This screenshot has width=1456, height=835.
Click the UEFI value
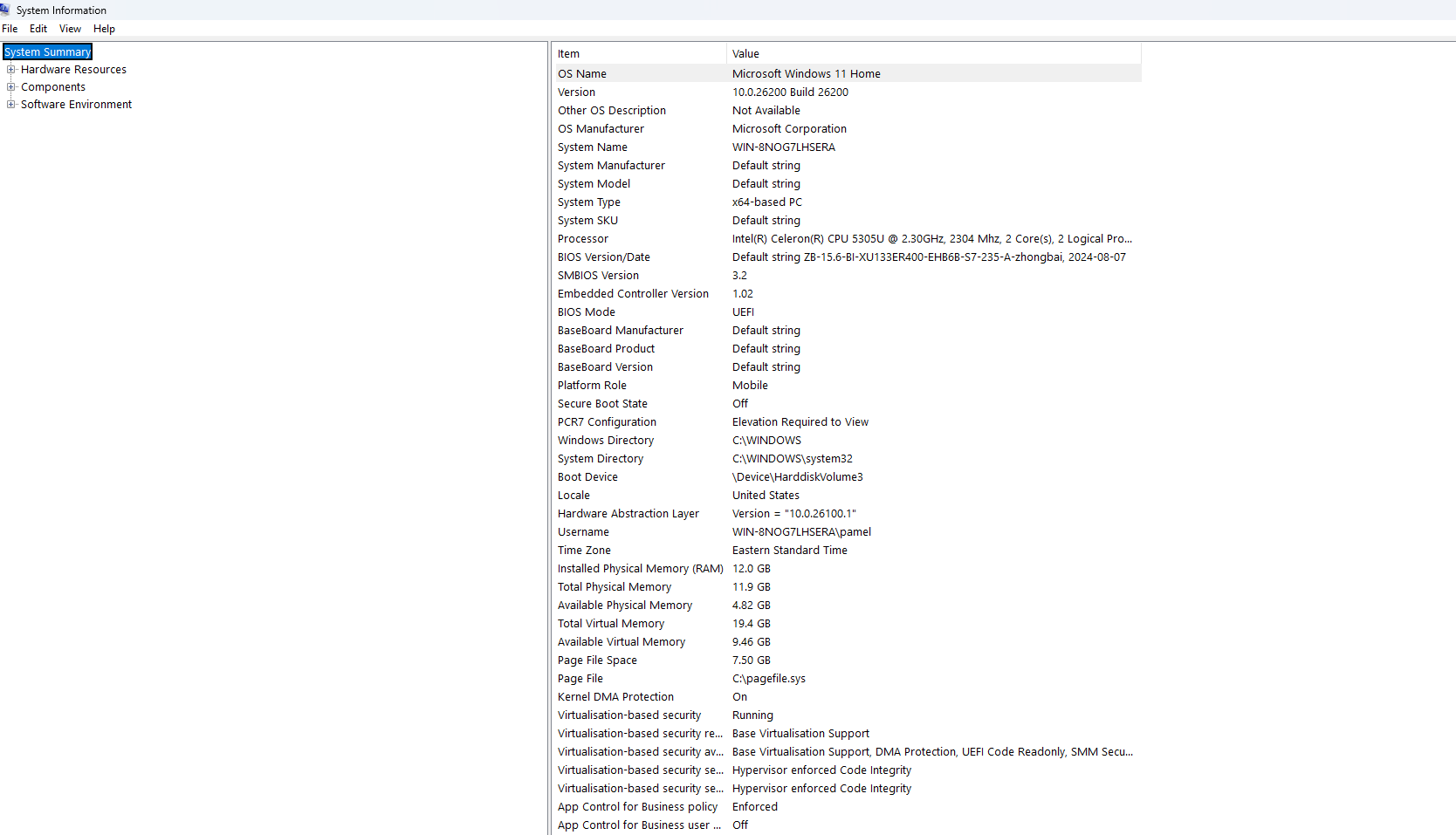pos(743,312)
